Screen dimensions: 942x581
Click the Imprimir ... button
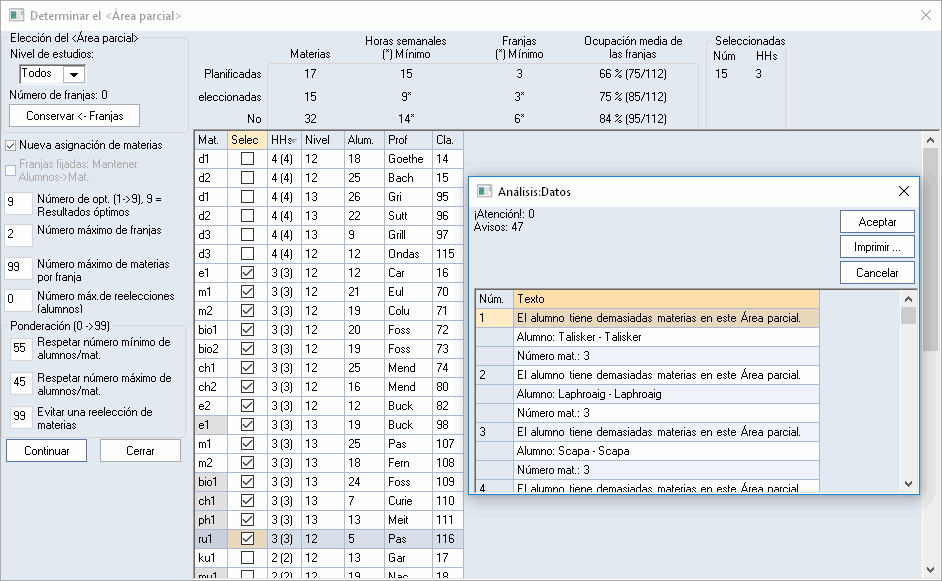(x=877, y=247)
